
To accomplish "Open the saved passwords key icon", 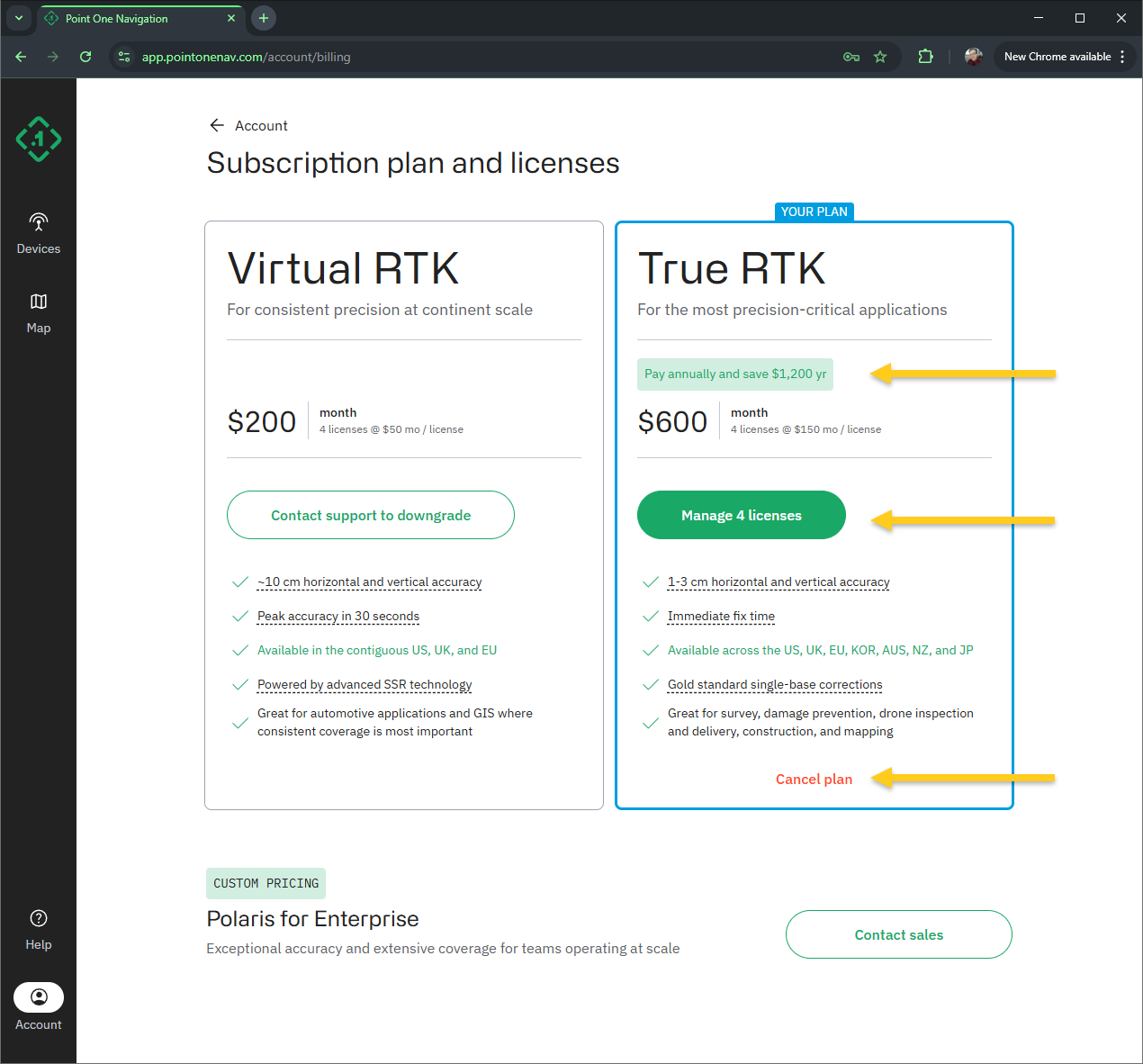I will (x=851, y=57).
